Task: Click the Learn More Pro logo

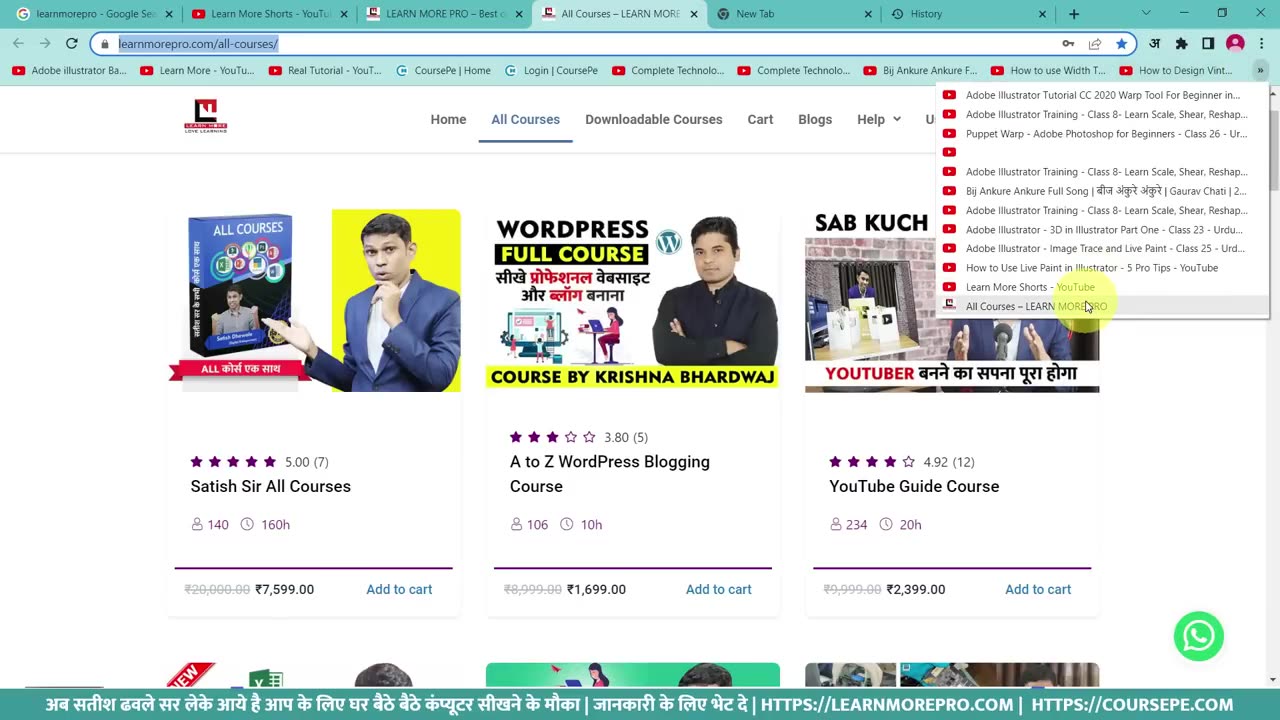Action: click(x=206, y=117)
